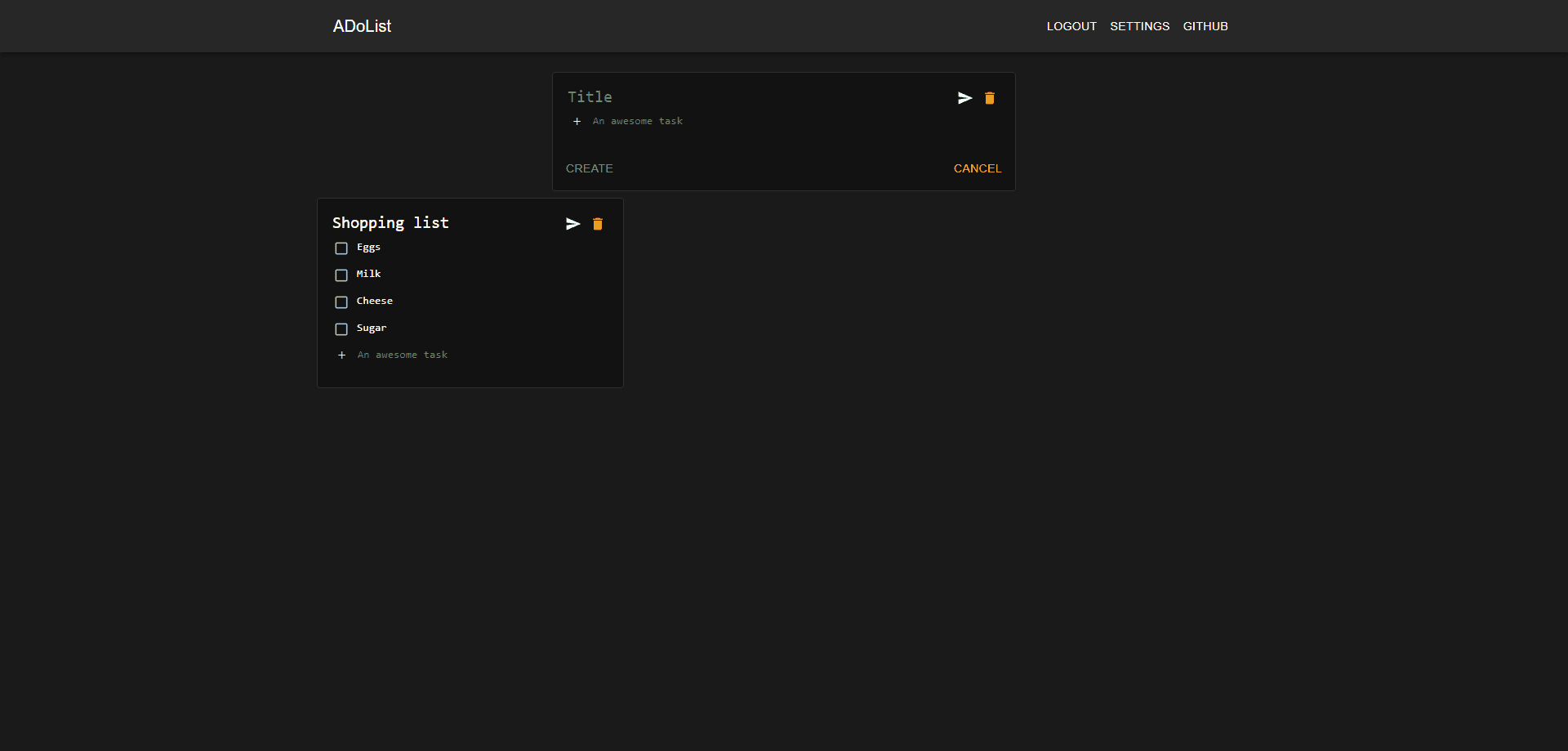Tick the Cheese checkbox

[341, 302]
